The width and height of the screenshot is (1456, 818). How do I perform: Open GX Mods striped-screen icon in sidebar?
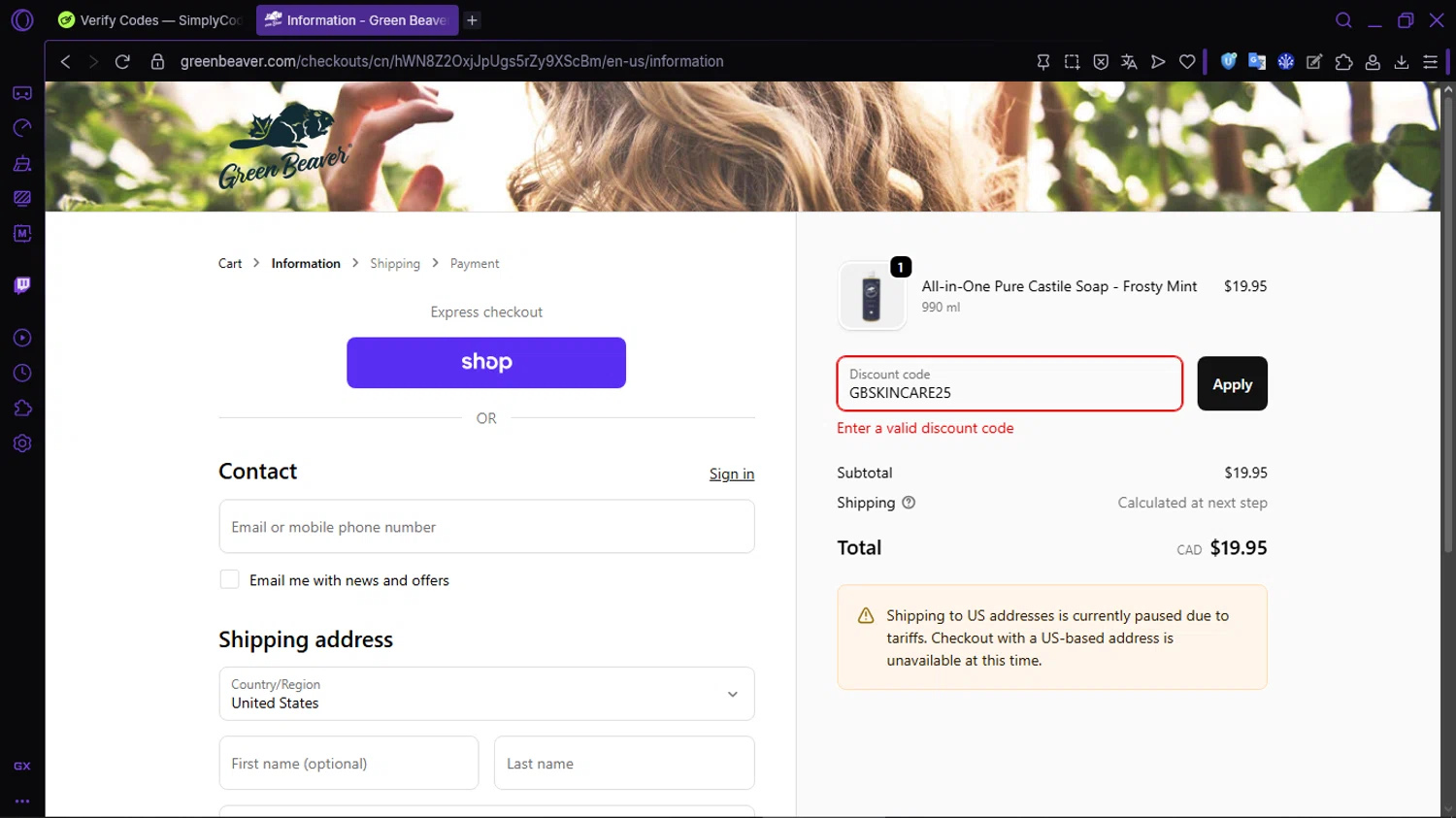click(22, 198)
